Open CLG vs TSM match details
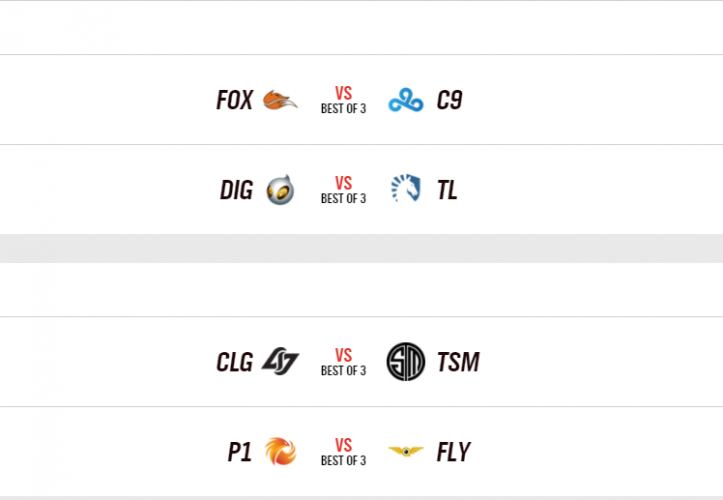723x500 pixels. coord(343,361)
